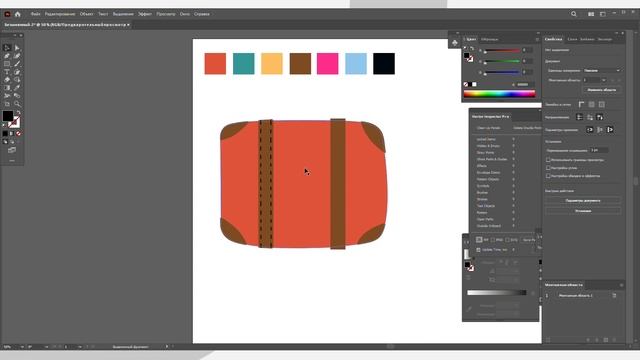Image resolution: width=640 pixels, height=360 pixels.
Task: Check the All checkbox in Vector Inspector
Action: tap(479, 240)
